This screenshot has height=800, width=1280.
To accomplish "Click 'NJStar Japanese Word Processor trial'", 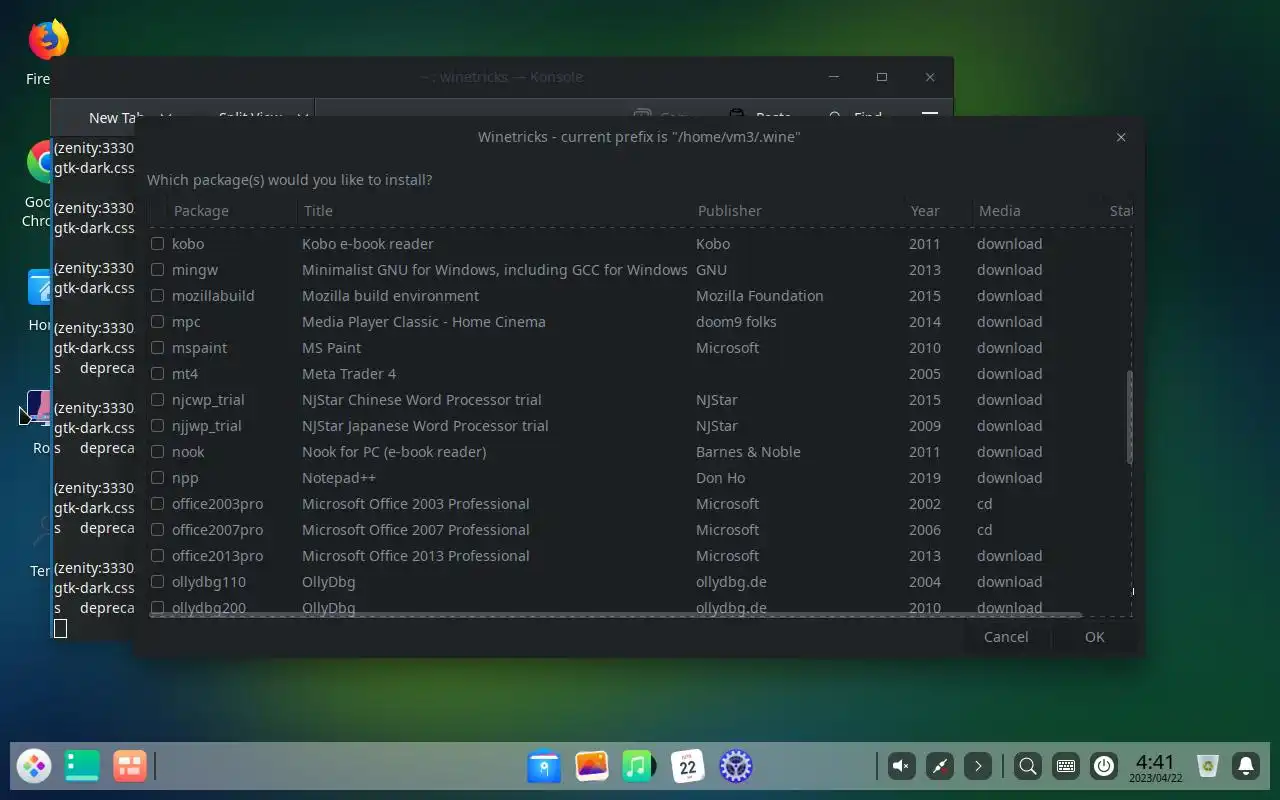I will pyautogui.click(x=425, y=426).
